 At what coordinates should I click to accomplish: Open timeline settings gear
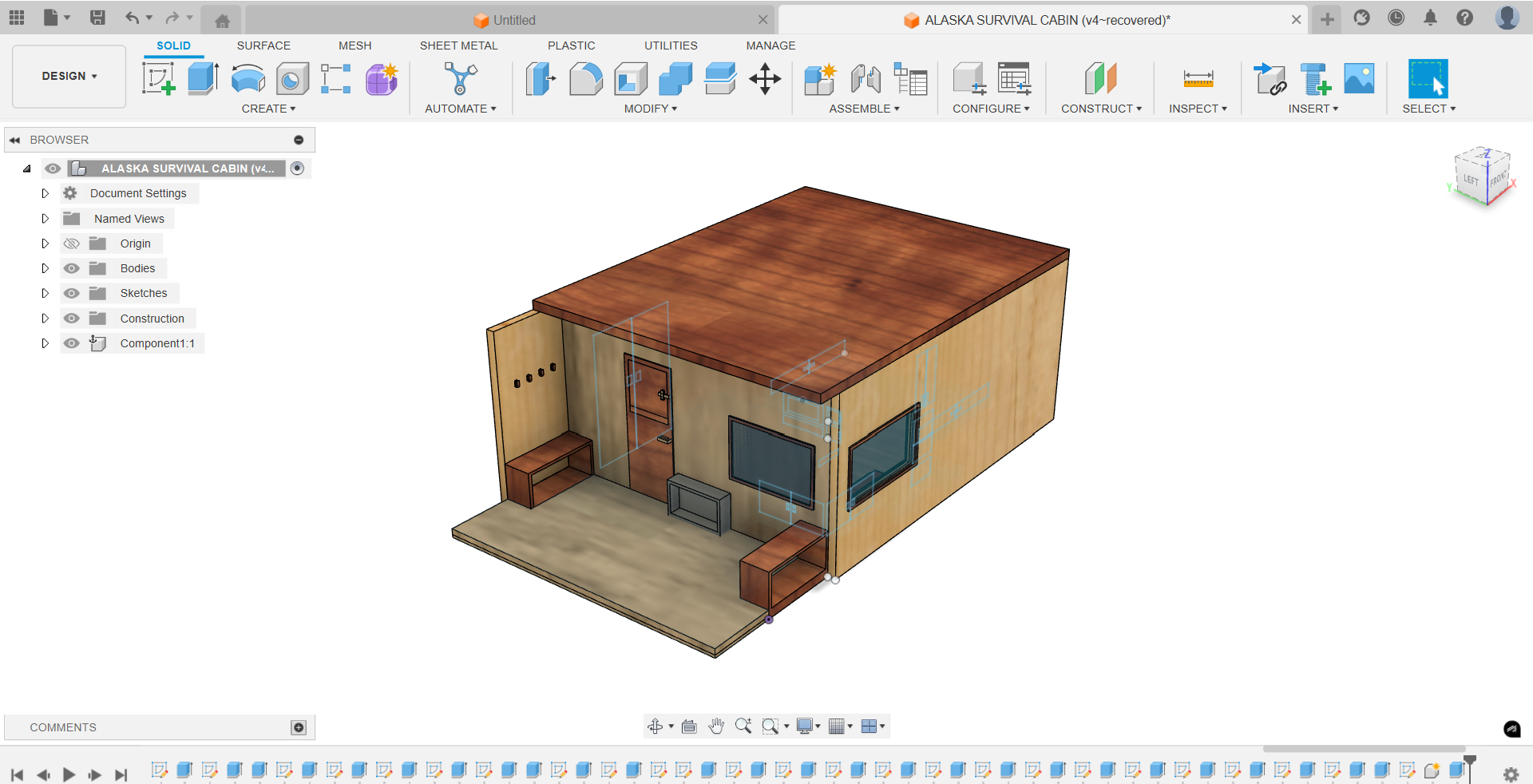coord(1511,774)
